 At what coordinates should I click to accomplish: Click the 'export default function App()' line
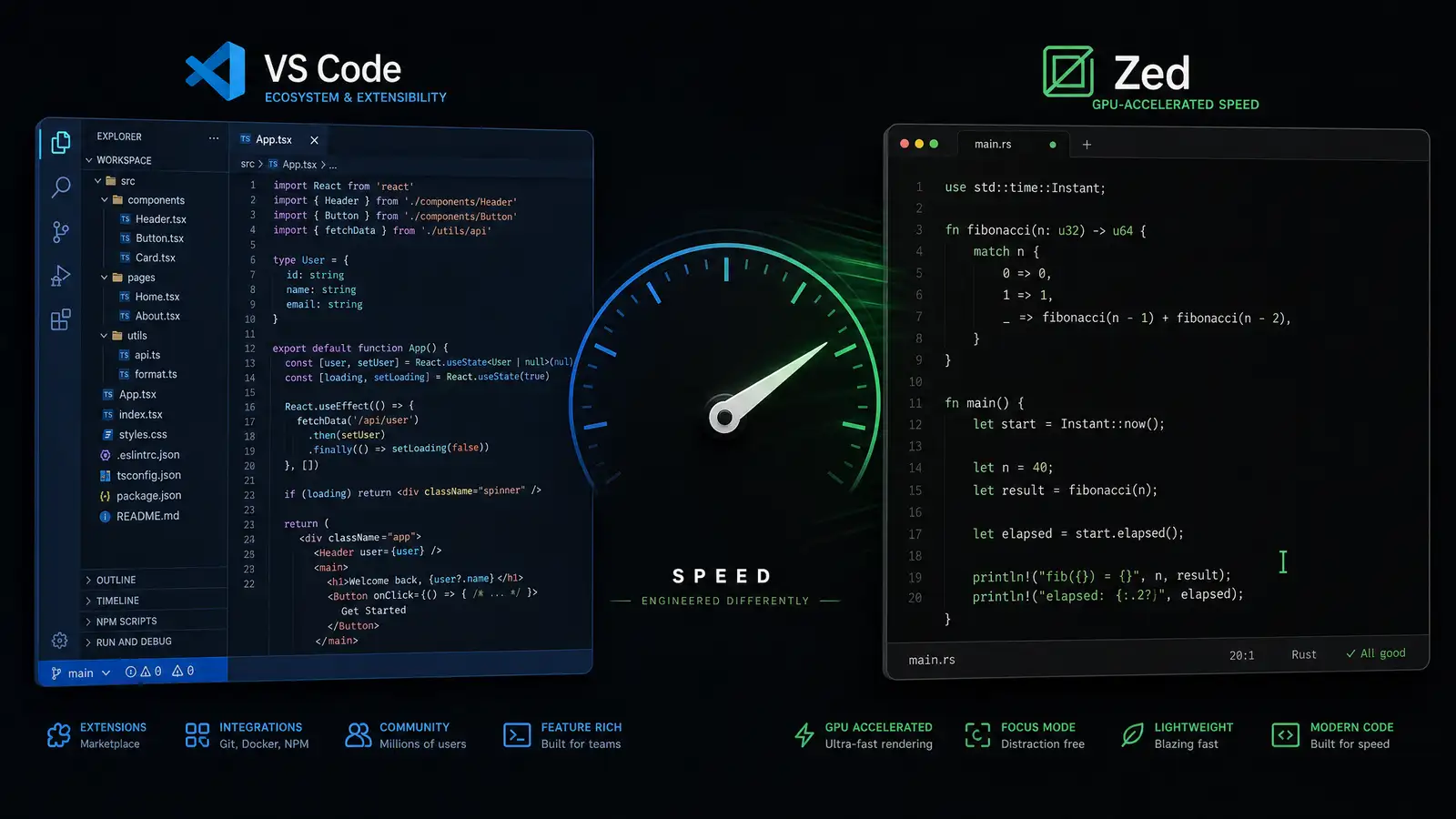pyautogui.click(x=360, y=349)
